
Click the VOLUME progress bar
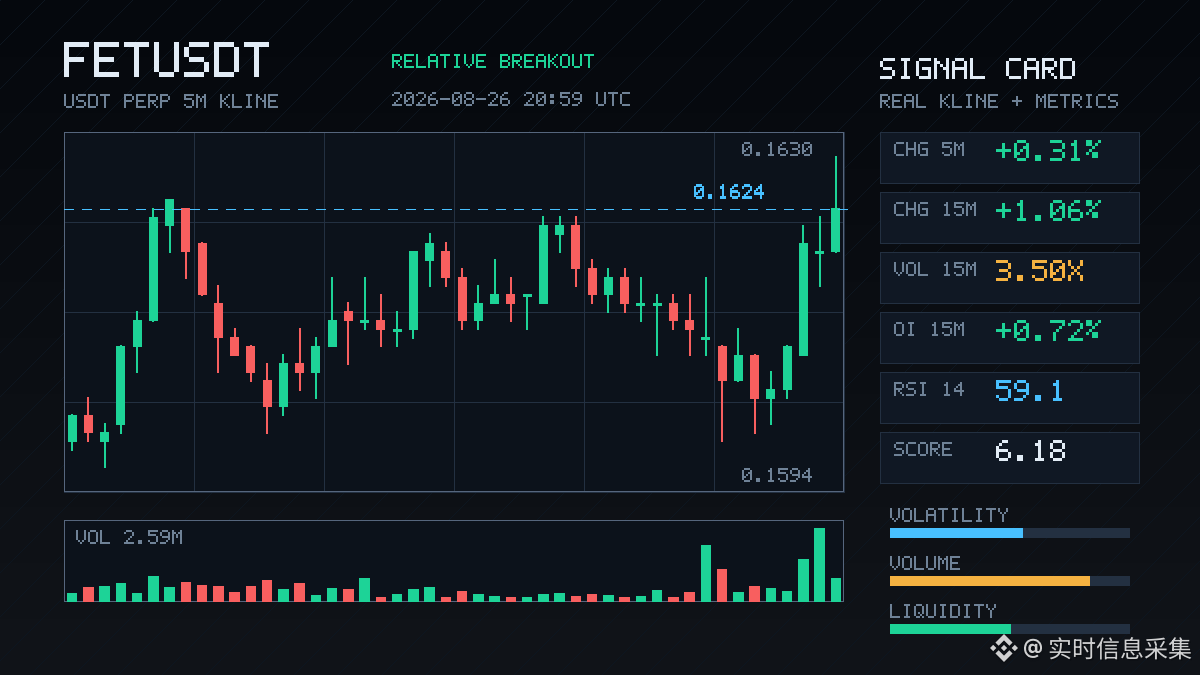tap(1009, 581)
